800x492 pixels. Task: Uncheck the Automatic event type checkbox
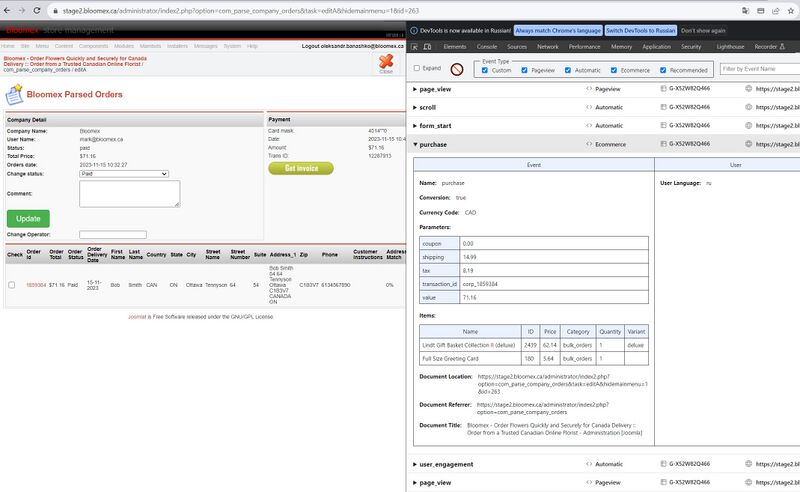tap(568, 70)
